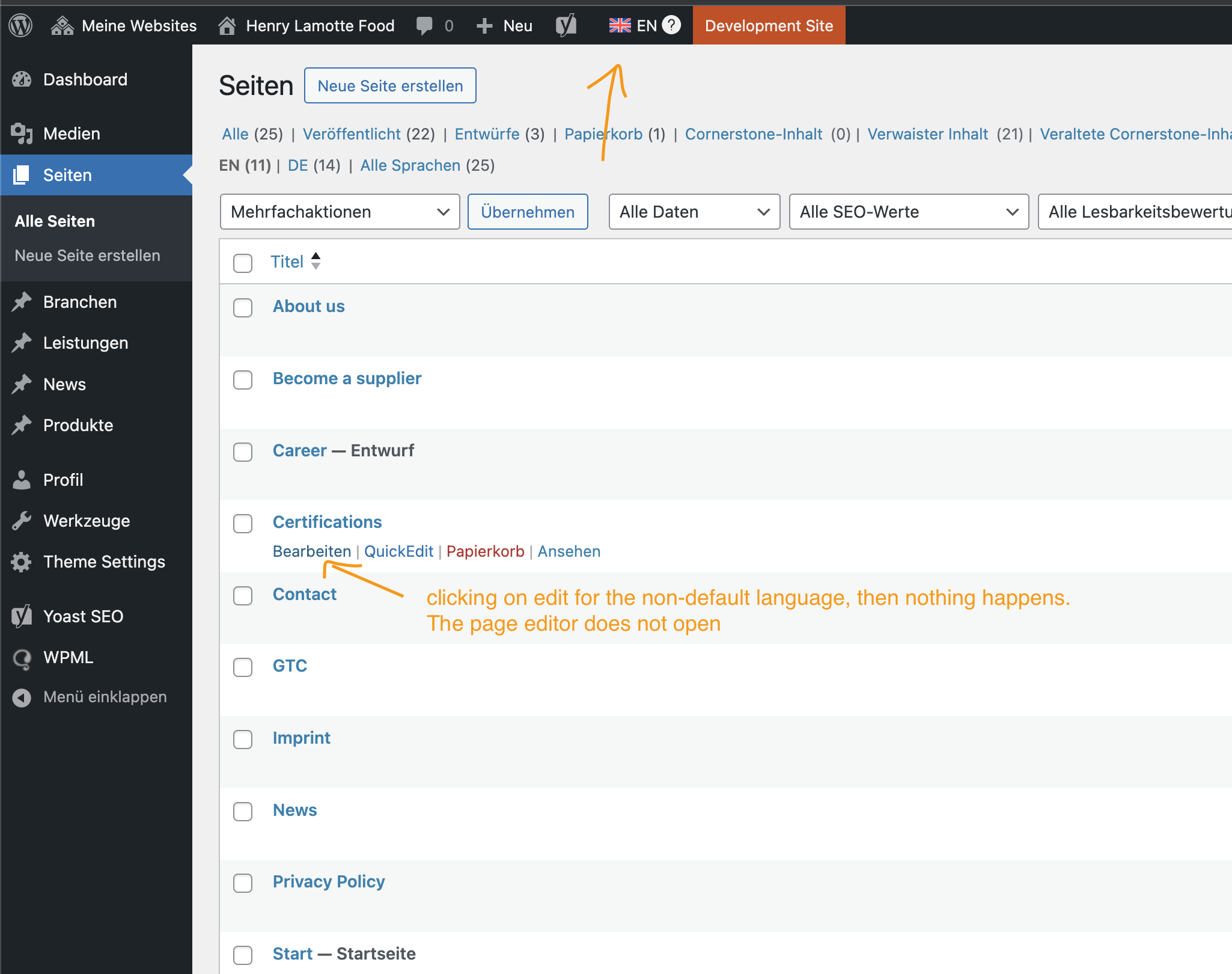
Task: Open Alle Seiten submenu item
Action: click(55, 221)
